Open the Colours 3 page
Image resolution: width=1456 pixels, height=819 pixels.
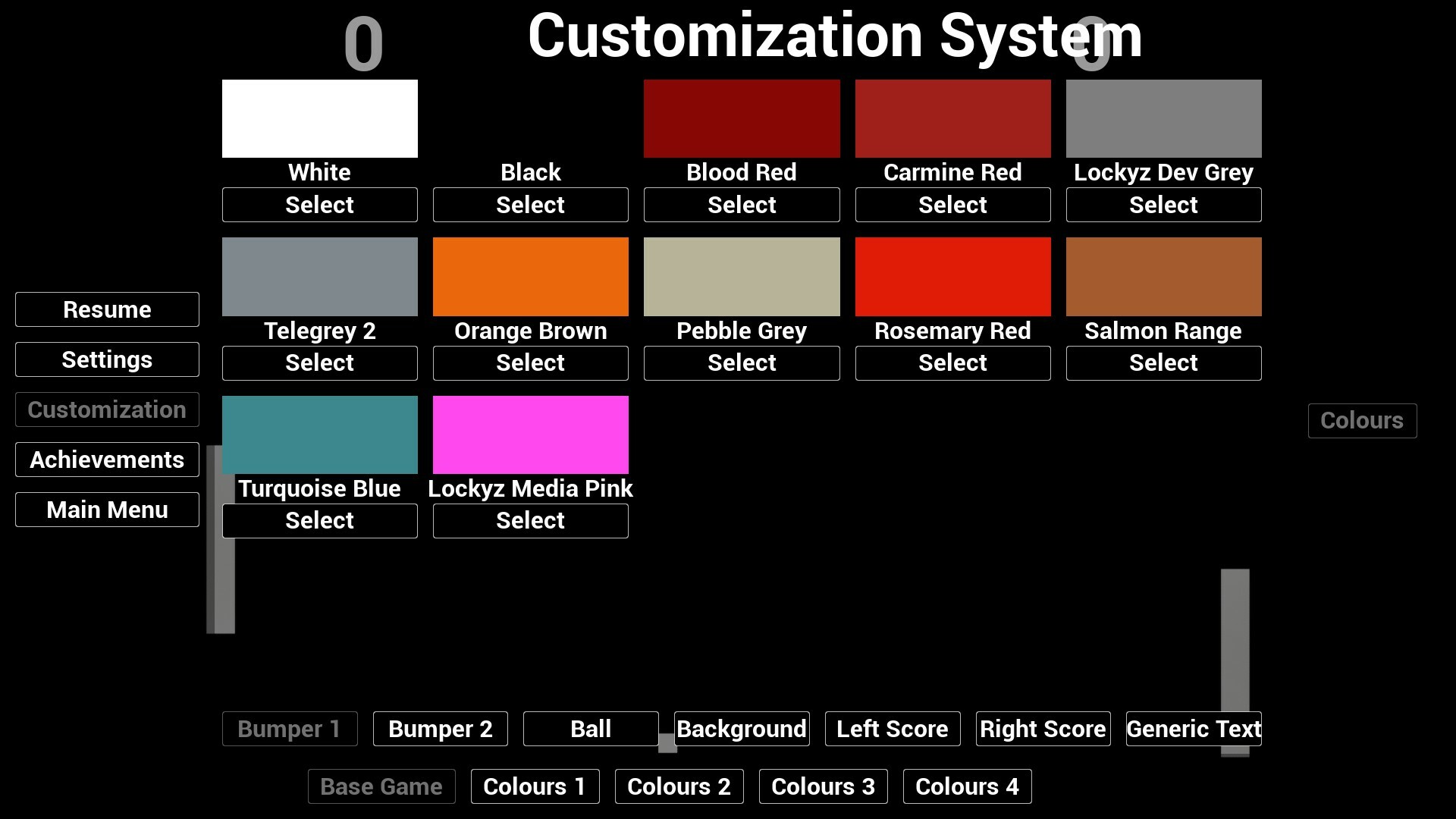823,786
